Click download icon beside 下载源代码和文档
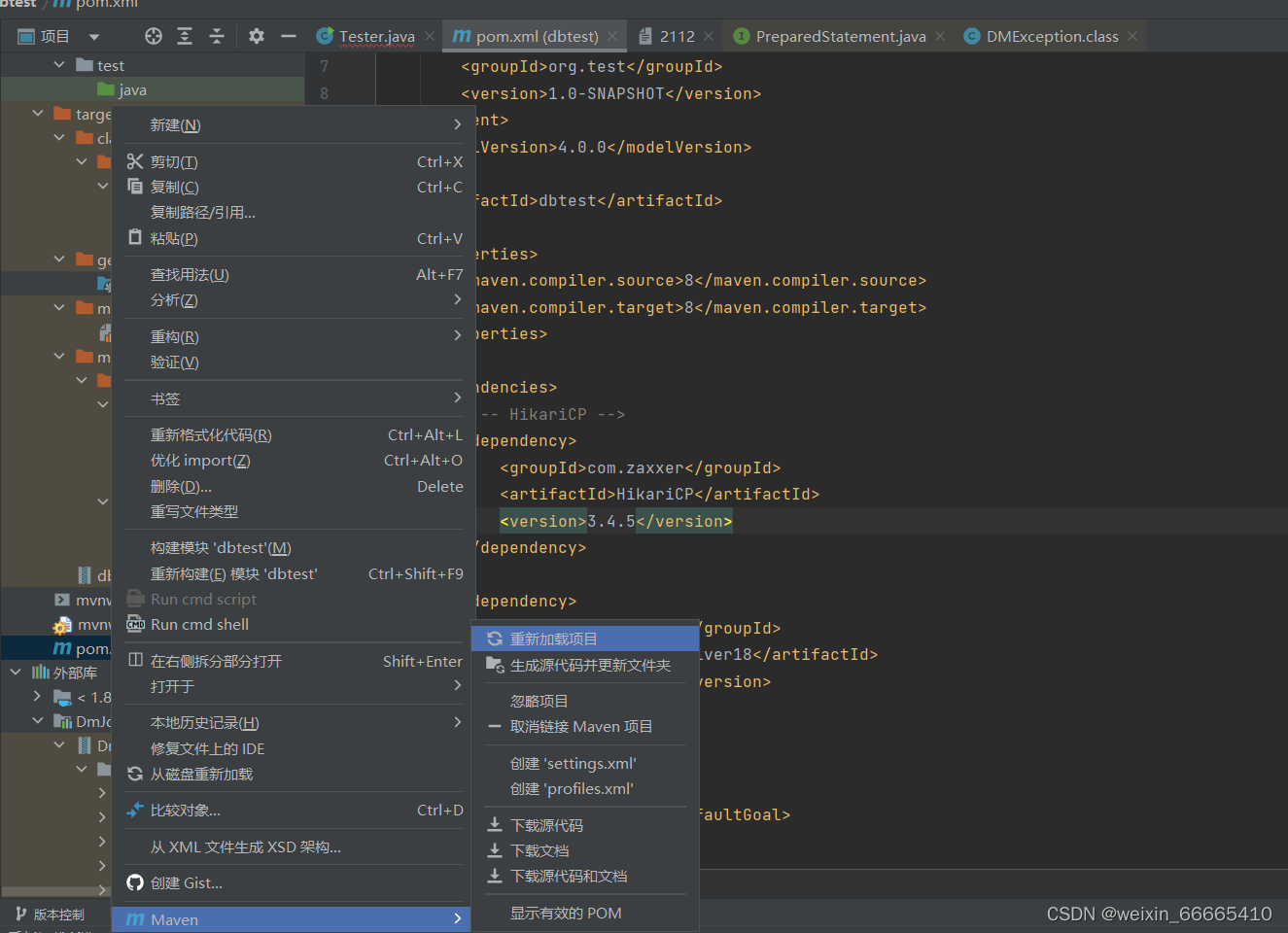 (495, 876)
